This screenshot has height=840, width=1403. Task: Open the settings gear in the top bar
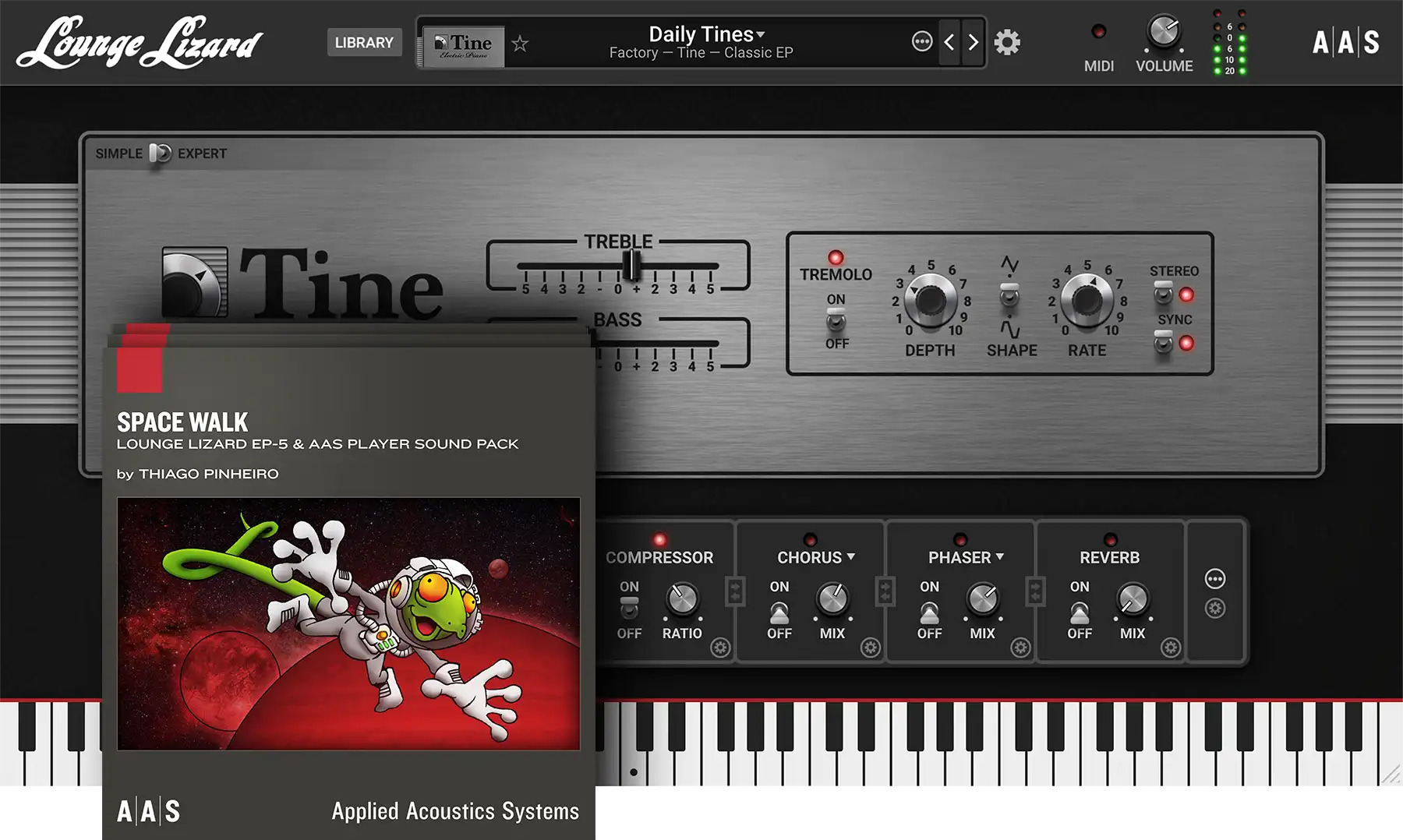pyautogui.click(x=1007, y=42)
